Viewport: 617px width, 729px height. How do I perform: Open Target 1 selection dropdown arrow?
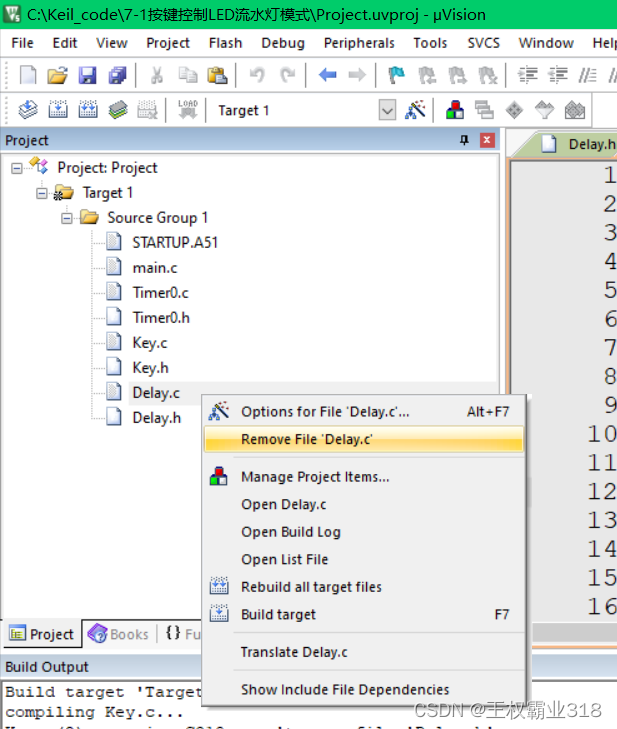point(387,110)
